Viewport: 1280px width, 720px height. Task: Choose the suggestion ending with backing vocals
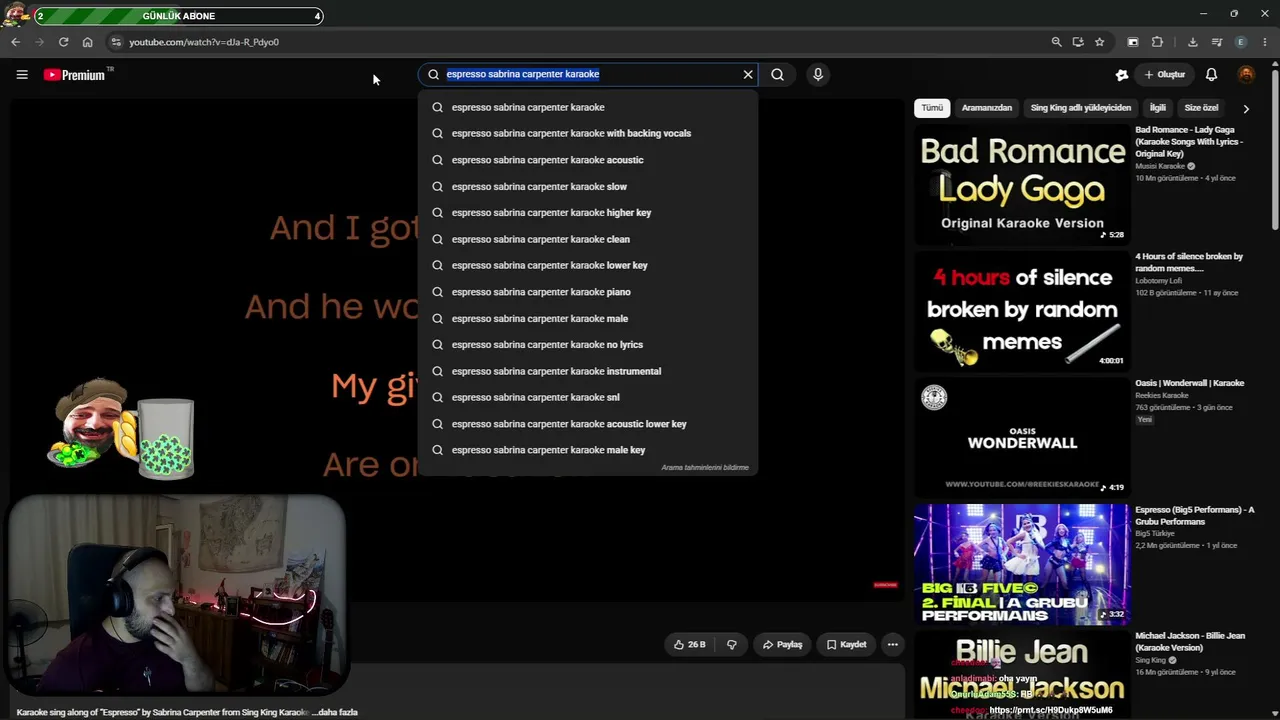[588, 133]
